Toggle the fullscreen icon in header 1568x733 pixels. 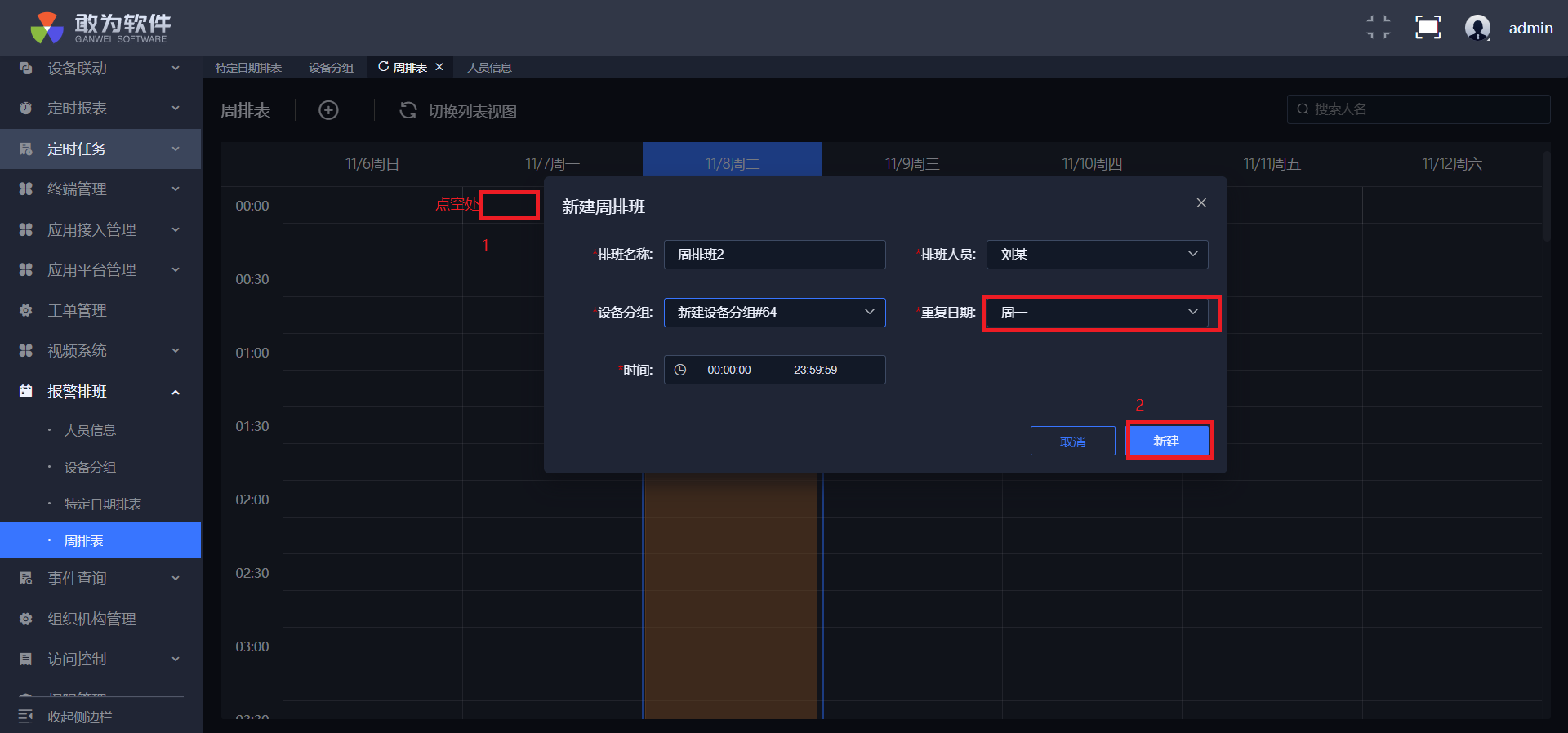[1428, 28]
